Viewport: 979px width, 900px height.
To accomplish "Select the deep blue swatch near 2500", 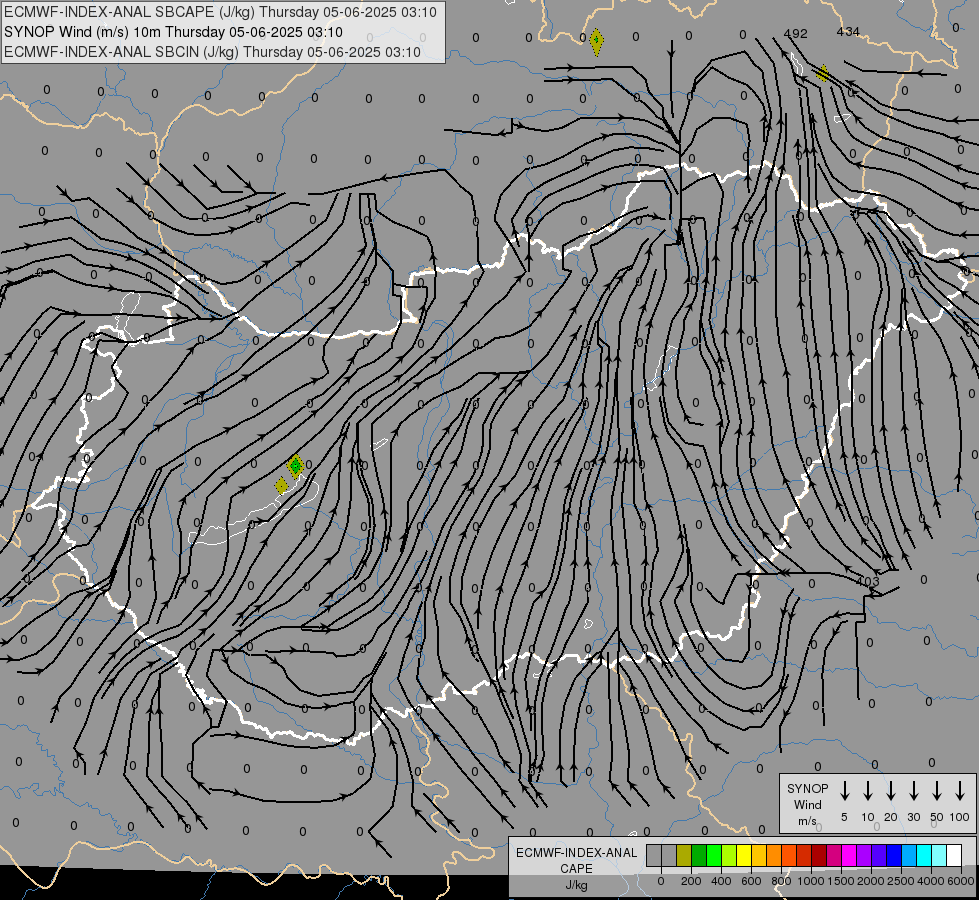I will (x=894, y=855).
